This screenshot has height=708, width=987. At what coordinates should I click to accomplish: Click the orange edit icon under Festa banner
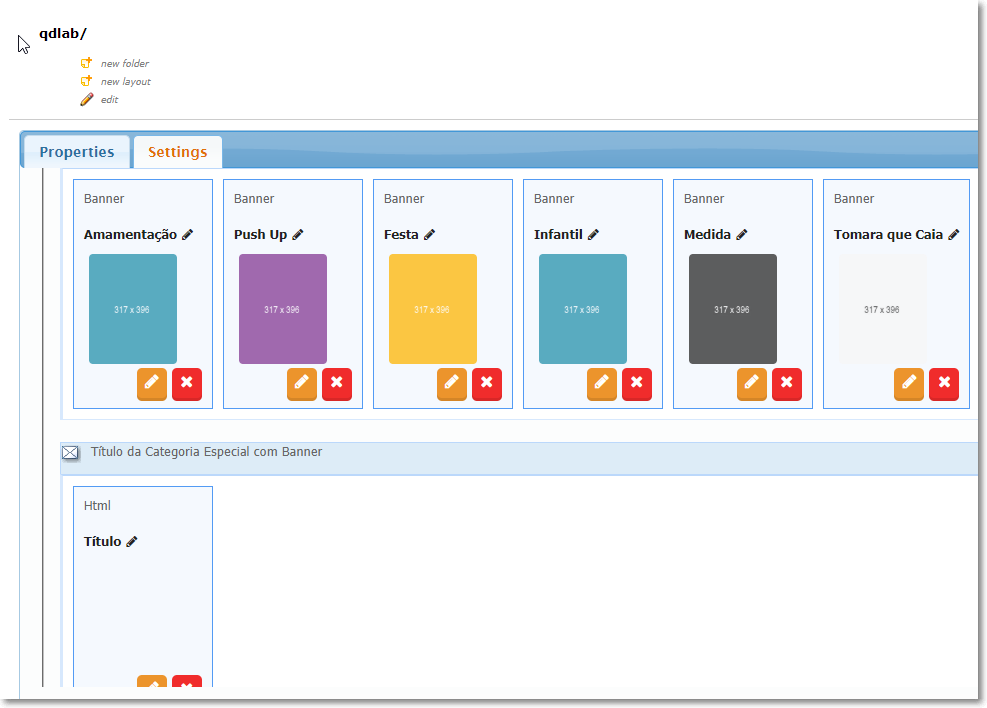(x=451, y=384)
